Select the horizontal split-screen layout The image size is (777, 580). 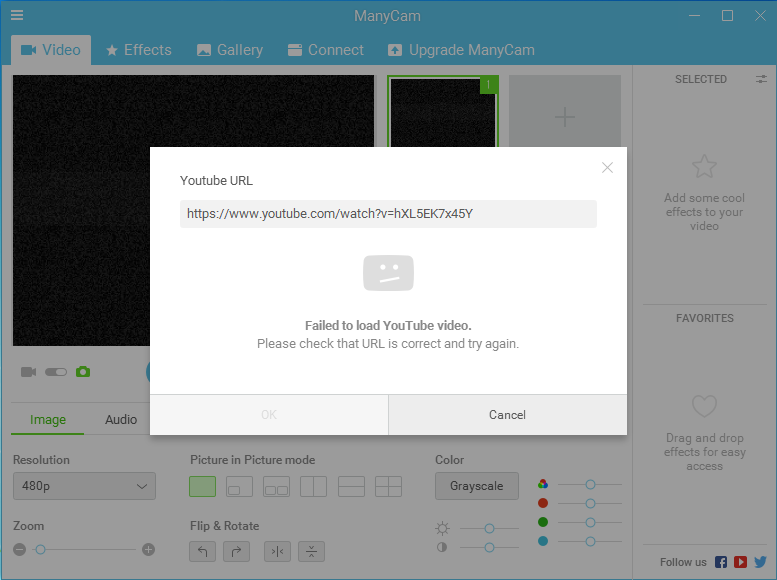click(x=351, y=486)
